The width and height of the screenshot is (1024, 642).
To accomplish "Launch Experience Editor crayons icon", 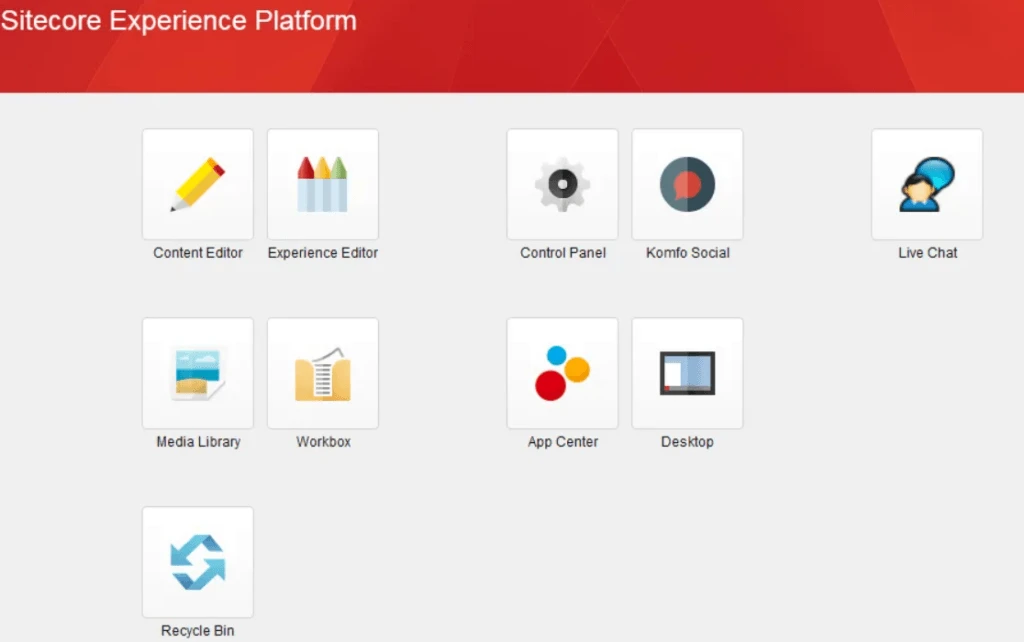I will click(323, 184).
